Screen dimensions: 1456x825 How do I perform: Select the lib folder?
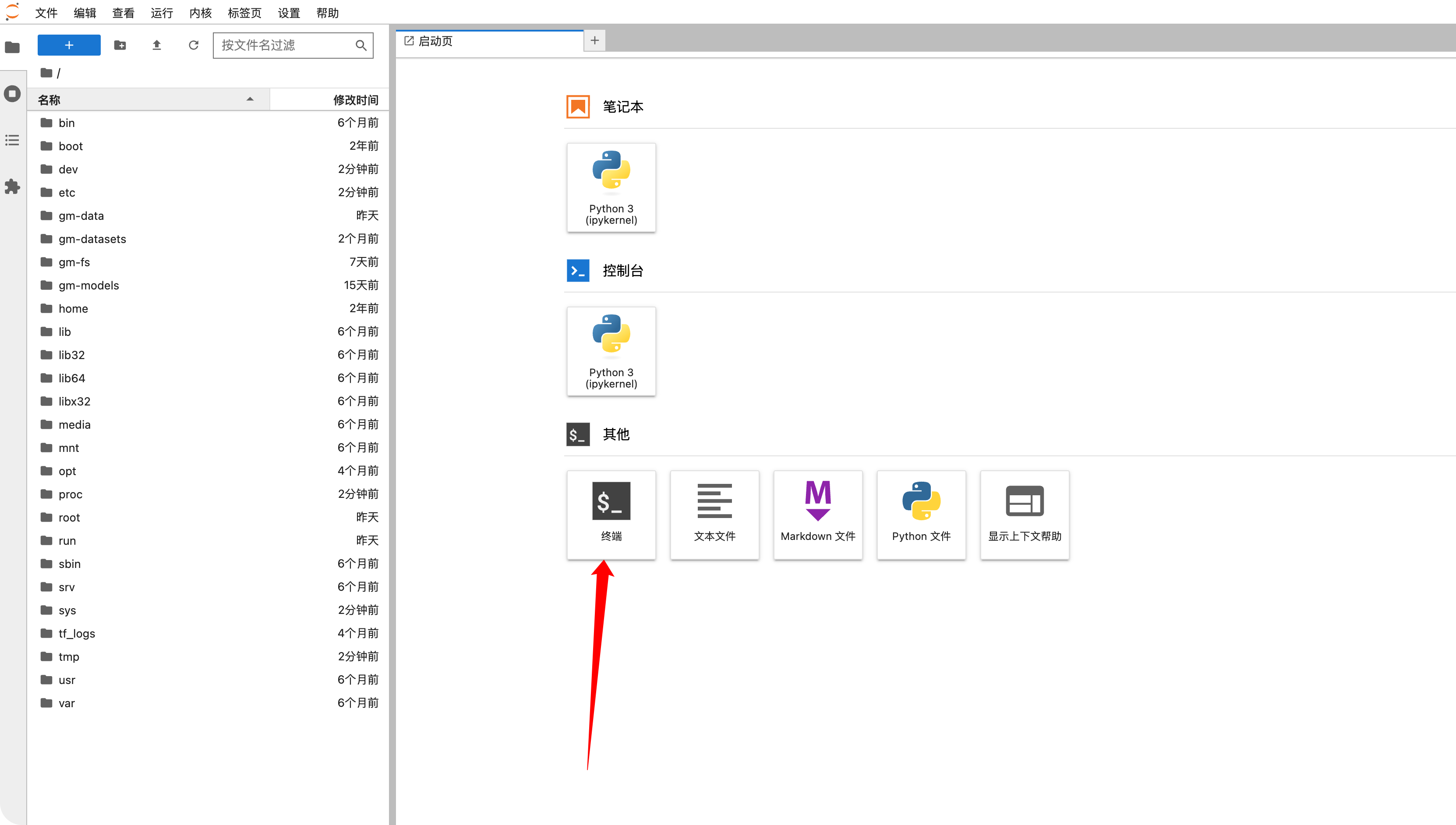pyautogui.click(x=209, y=332)
